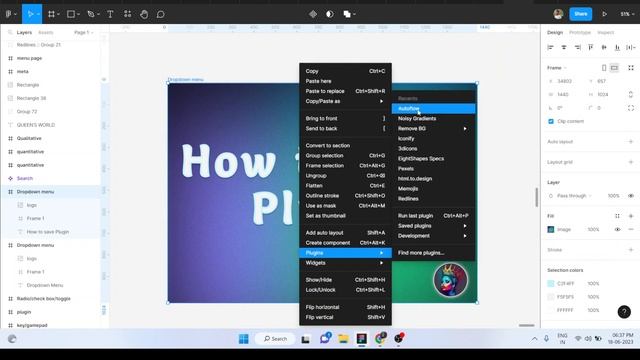Select the Rectangle shape tool
Screen dimensions: 640x360
(71, 14)
